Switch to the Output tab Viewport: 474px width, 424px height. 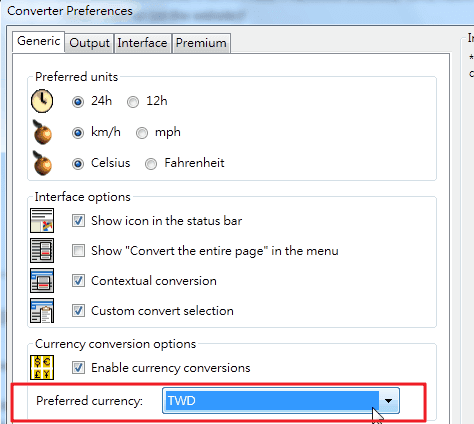[x=89, y=43]
